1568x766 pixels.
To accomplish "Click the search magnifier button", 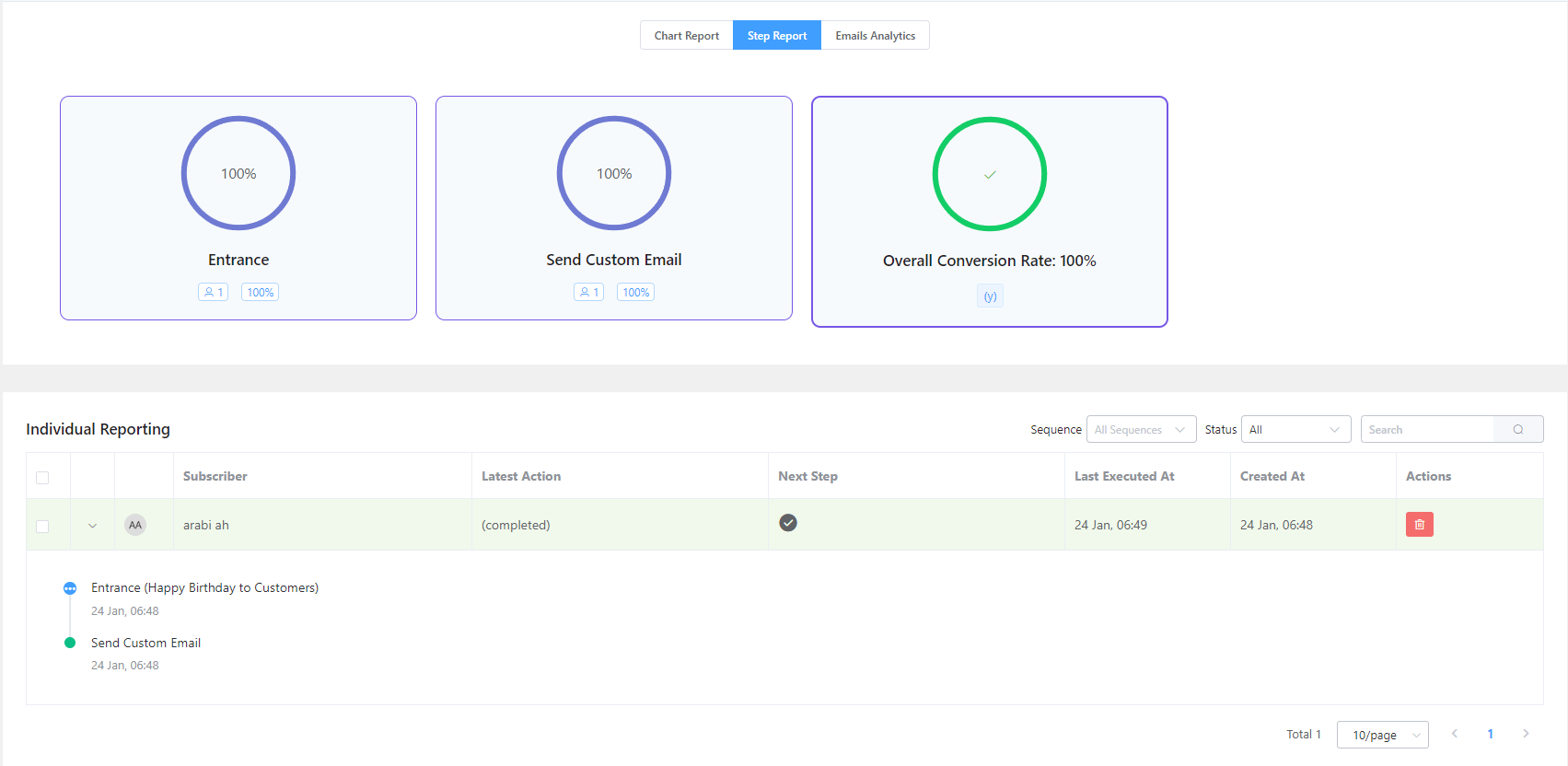I will [x=1518, y=429].
